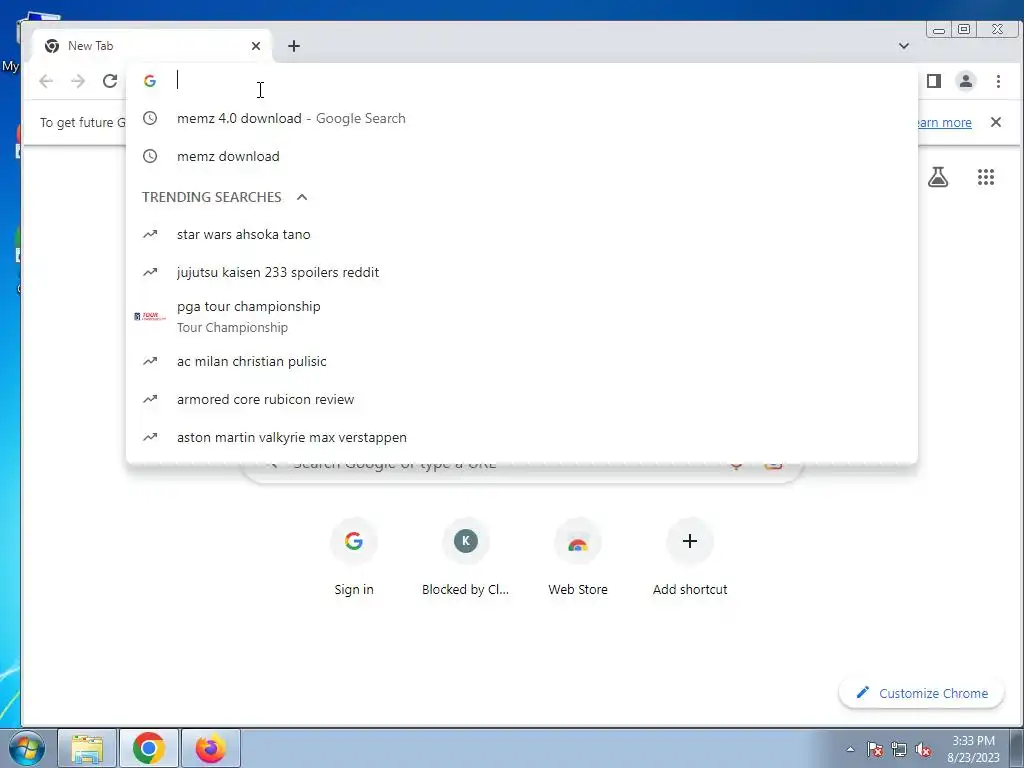
Task: Click the browser Forward arrow
Action: coord(78,81)
